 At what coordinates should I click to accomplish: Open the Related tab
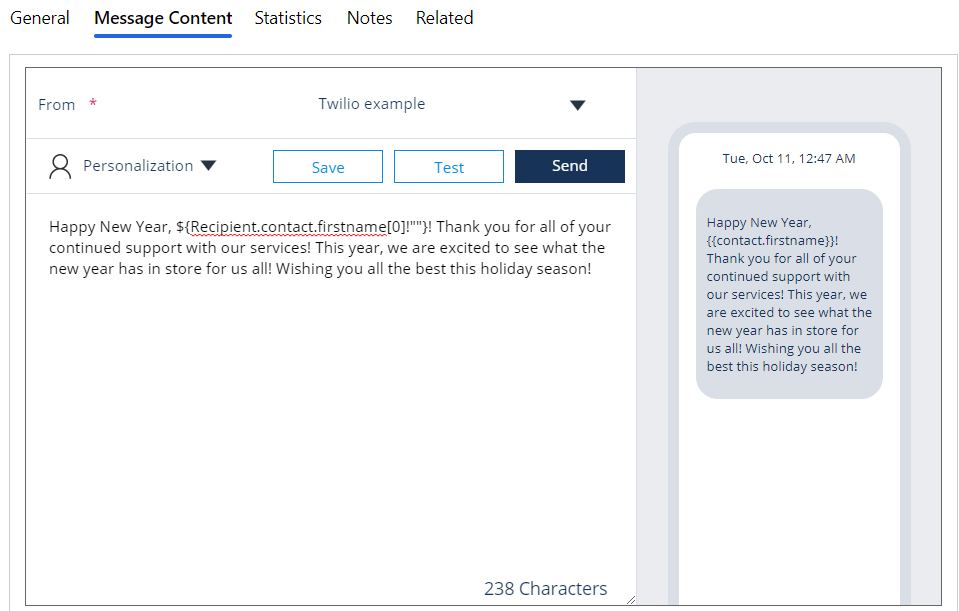tap(445, 18)
